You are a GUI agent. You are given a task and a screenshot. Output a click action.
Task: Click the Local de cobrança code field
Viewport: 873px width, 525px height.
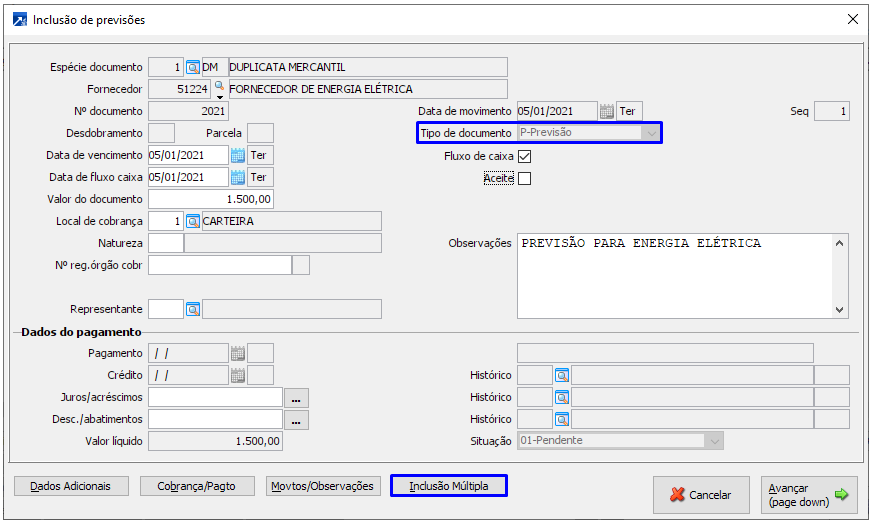click(x=166, y=222)
